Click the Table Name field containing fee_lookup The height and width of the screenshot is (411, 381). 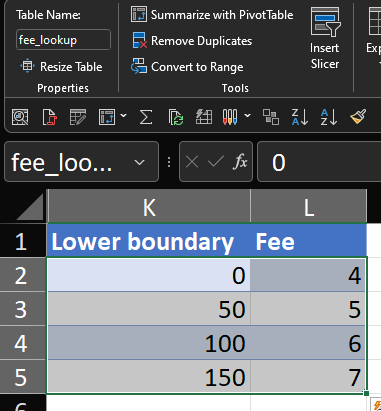[x=63, y=40]
